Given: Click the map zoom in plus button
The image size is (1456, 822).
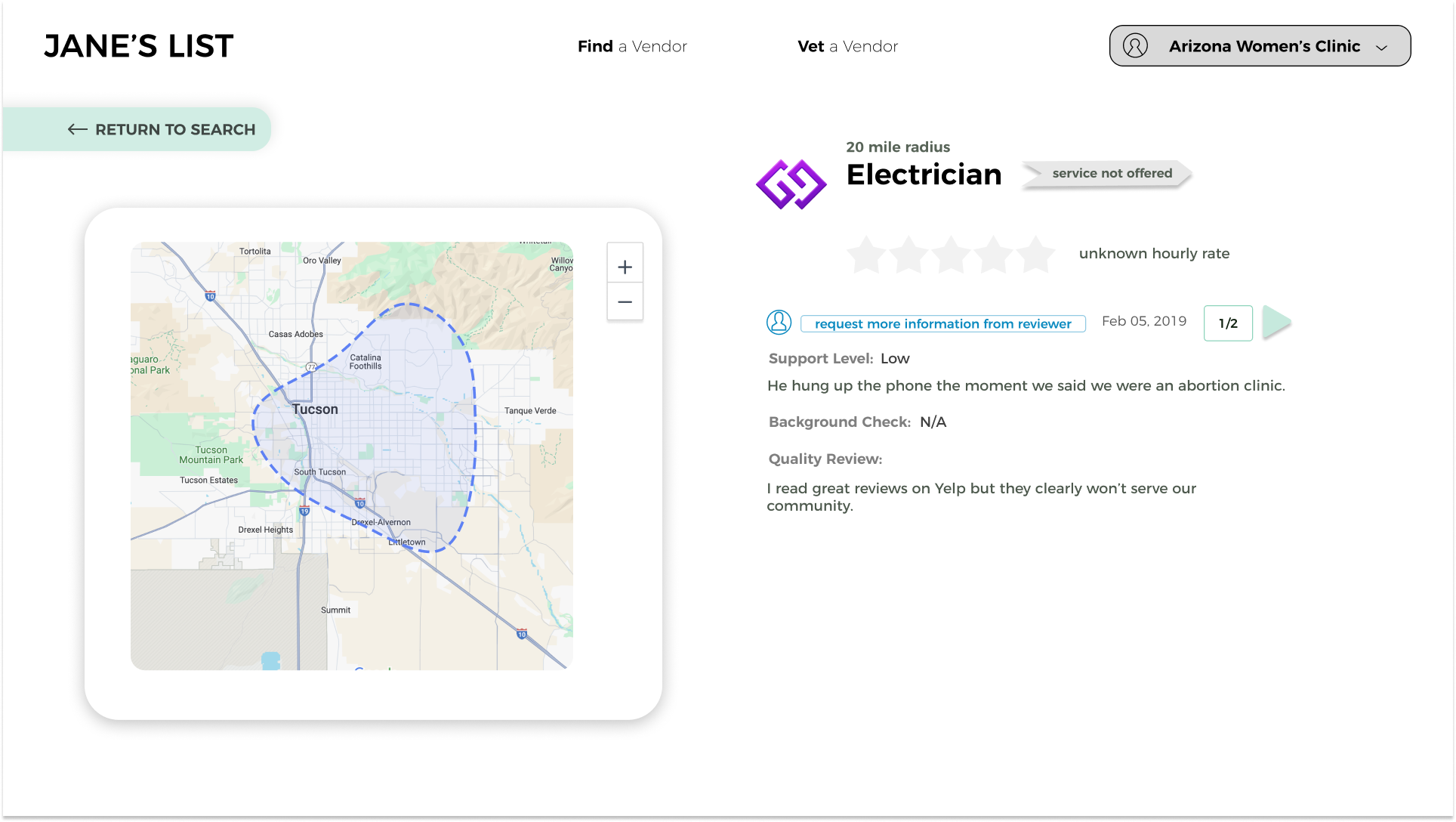Looking at the screenshot, I should 625,267.
